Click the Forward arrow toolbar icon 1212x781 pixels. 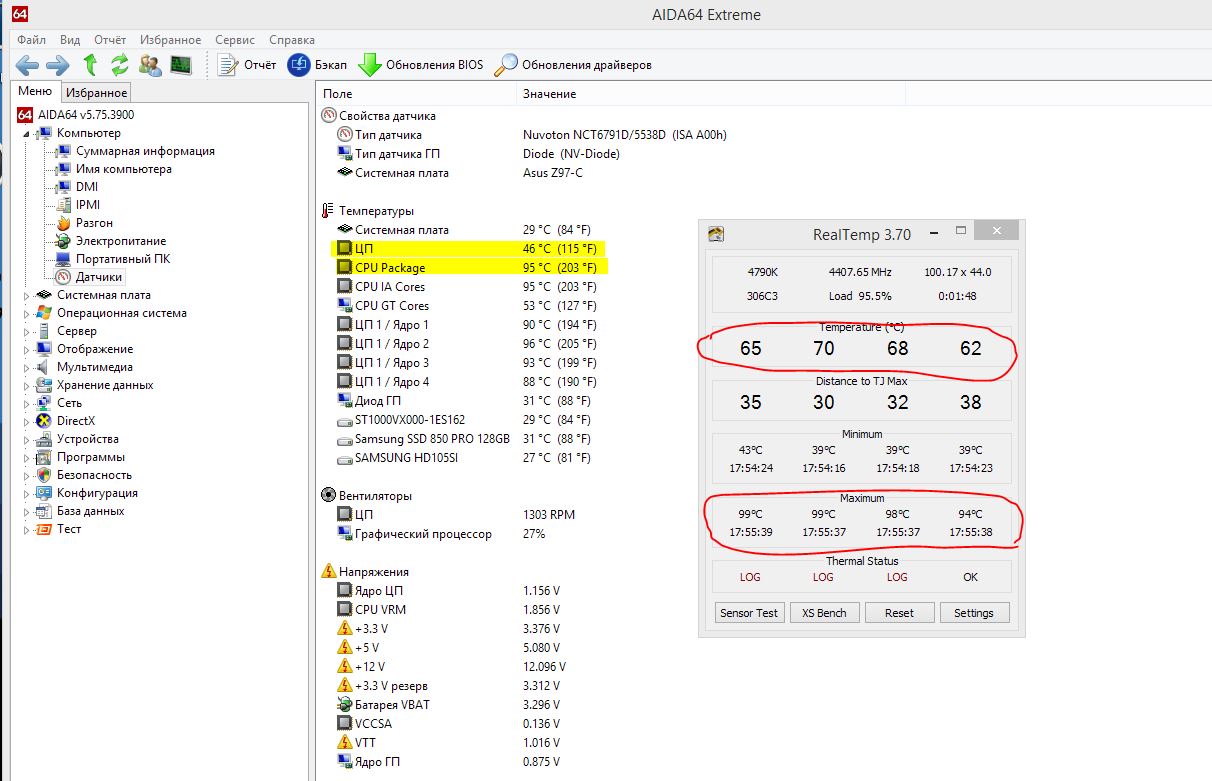coord(57,65)
